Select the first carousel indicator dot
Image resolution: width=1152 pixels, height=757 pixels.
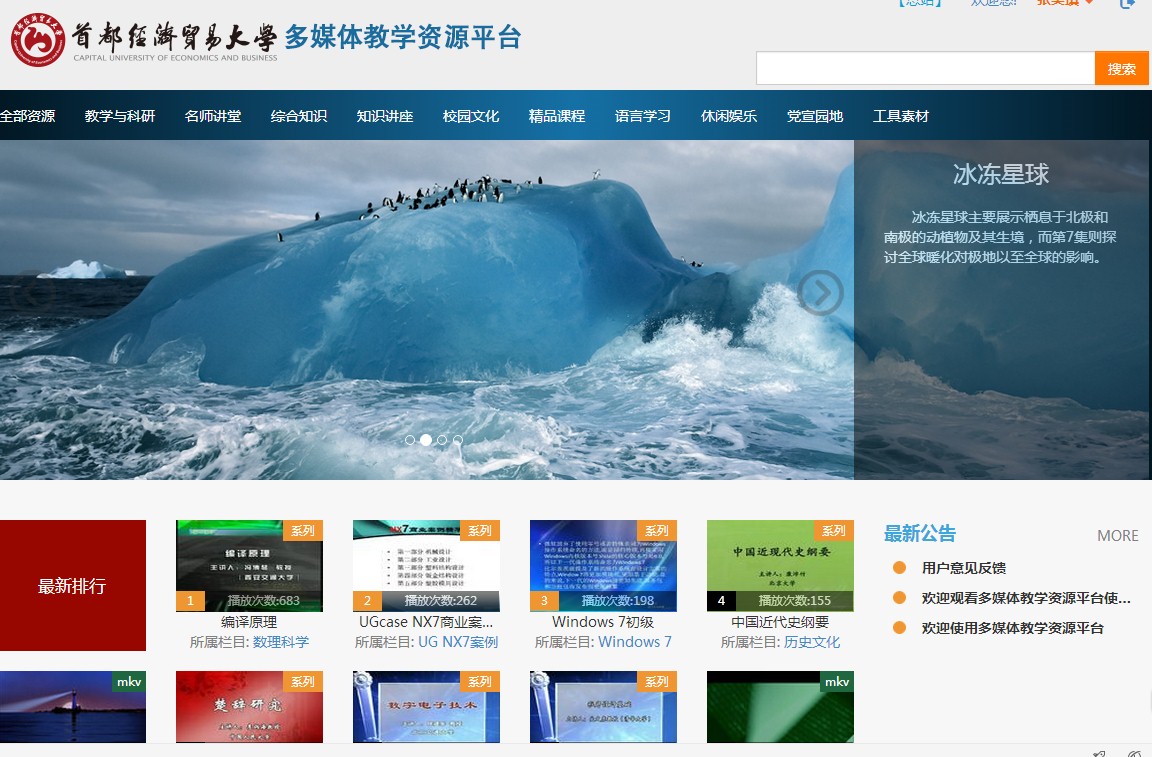[410, 440]
